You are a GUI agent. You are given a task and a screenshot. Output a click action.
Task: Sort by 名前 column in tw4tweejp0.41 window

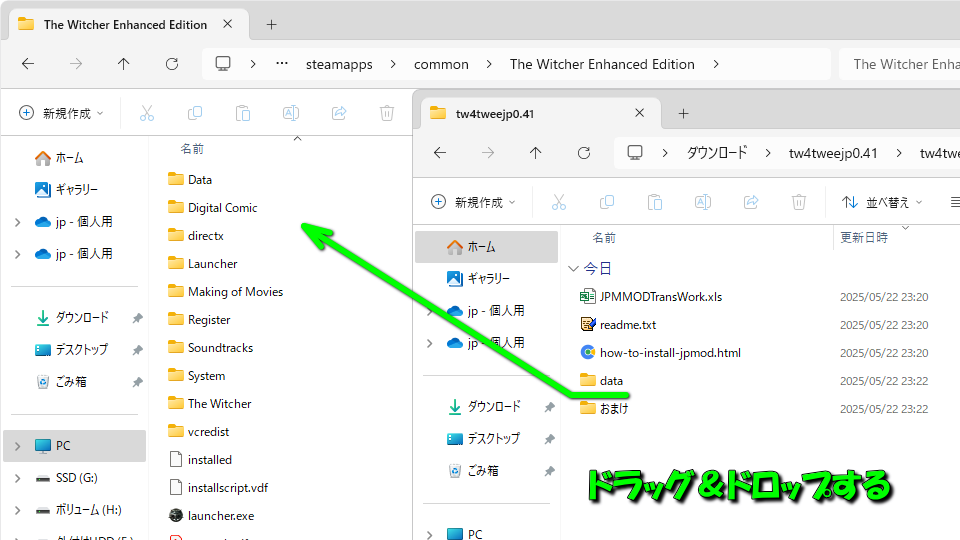604,238
